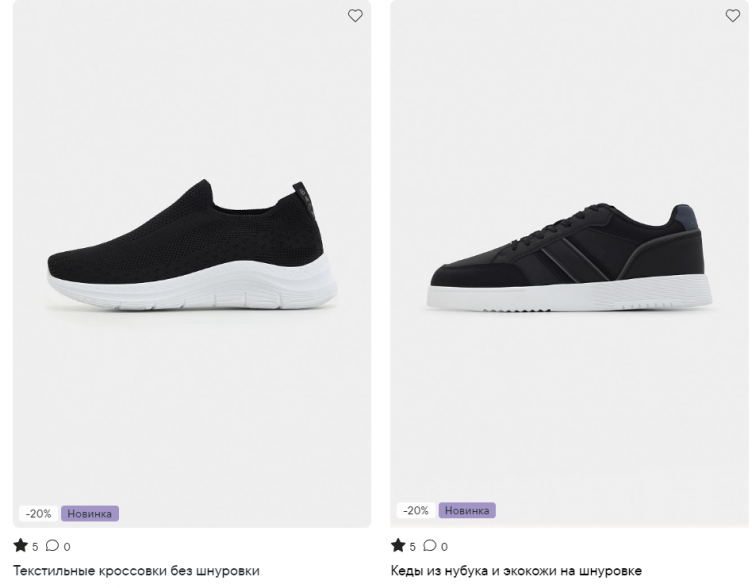Image resolution: width=752 pixels, height=588 pixels.
Task: Add the textile slip-on sneakers to favorites
Action: [355, 16]
